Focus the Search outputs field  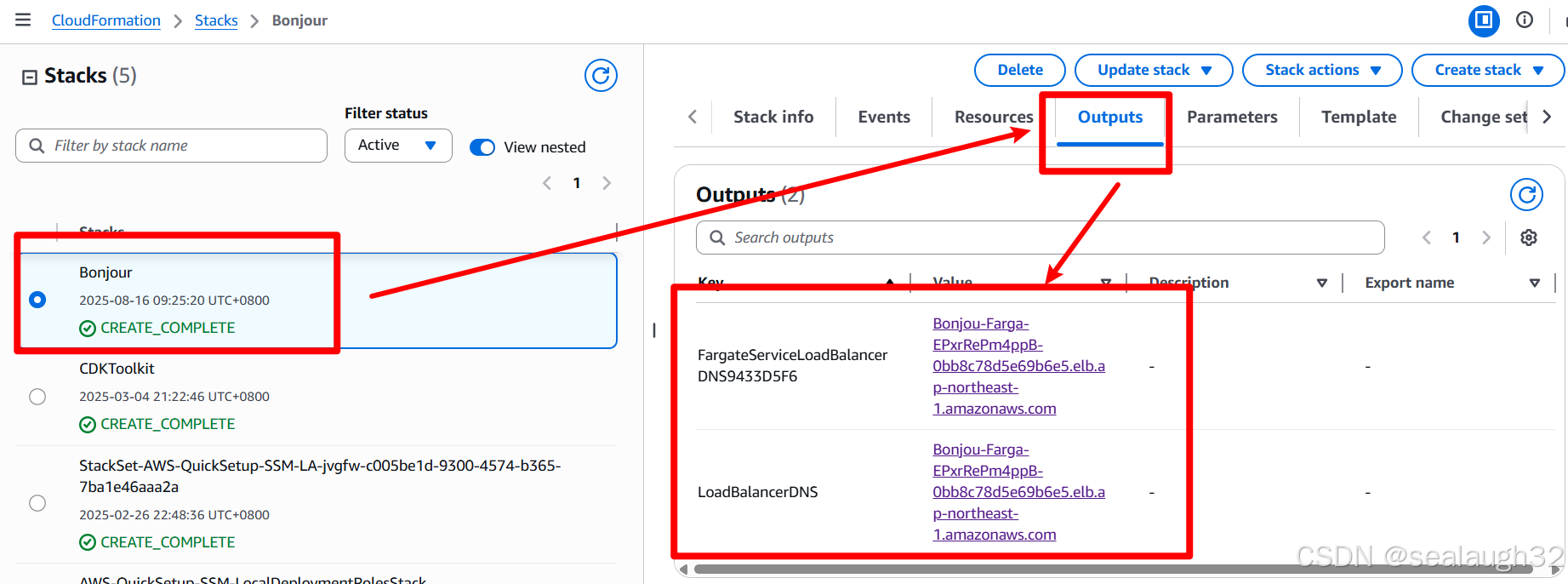pos(1040,238)
